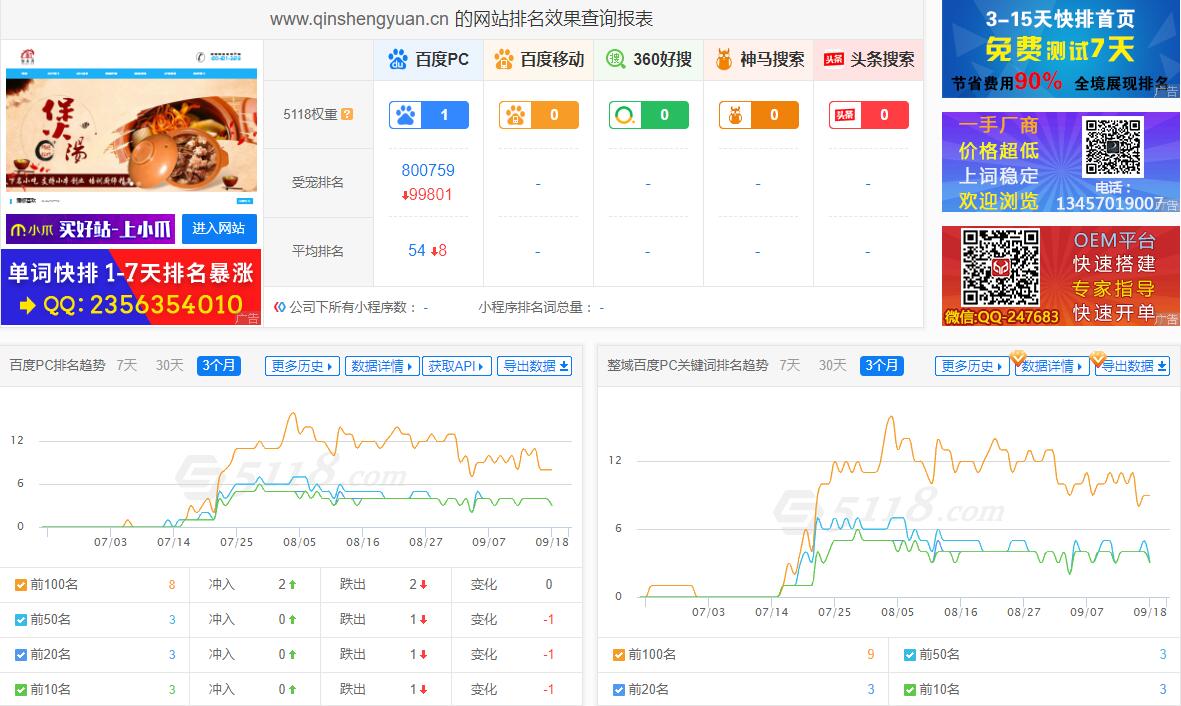Switch left chart to 7天 range
Image resolution: width=1181 pixels, height=706 pixels.
coord(127,365)
